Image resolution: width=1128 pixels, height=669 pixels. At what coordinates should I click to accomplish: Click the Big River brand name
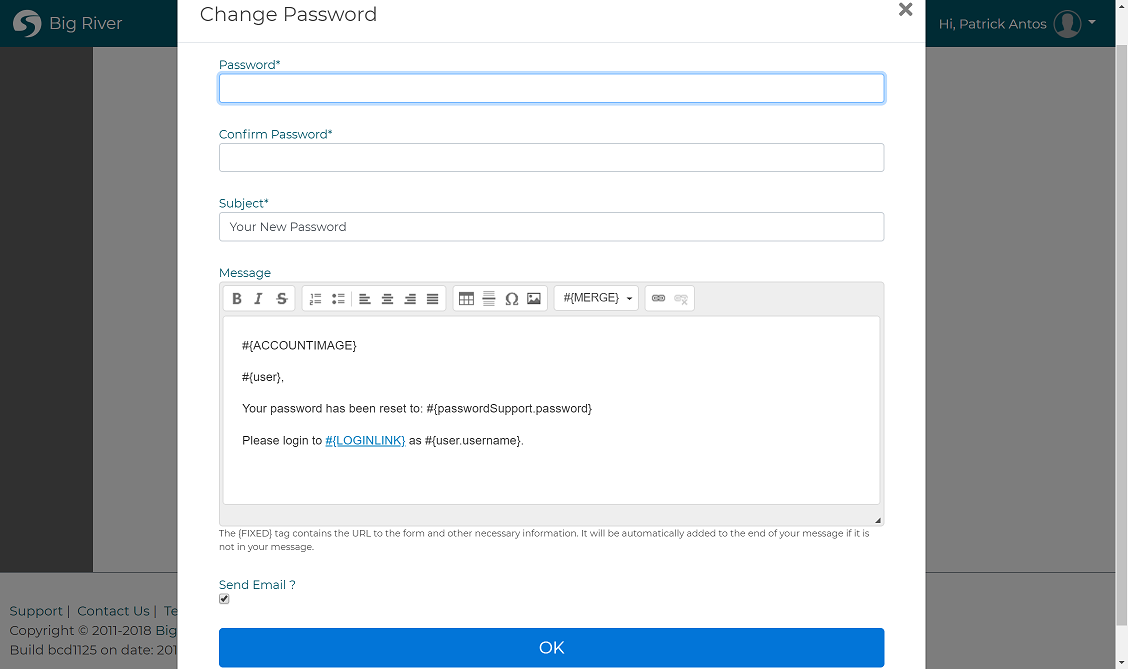click(86, 24)
